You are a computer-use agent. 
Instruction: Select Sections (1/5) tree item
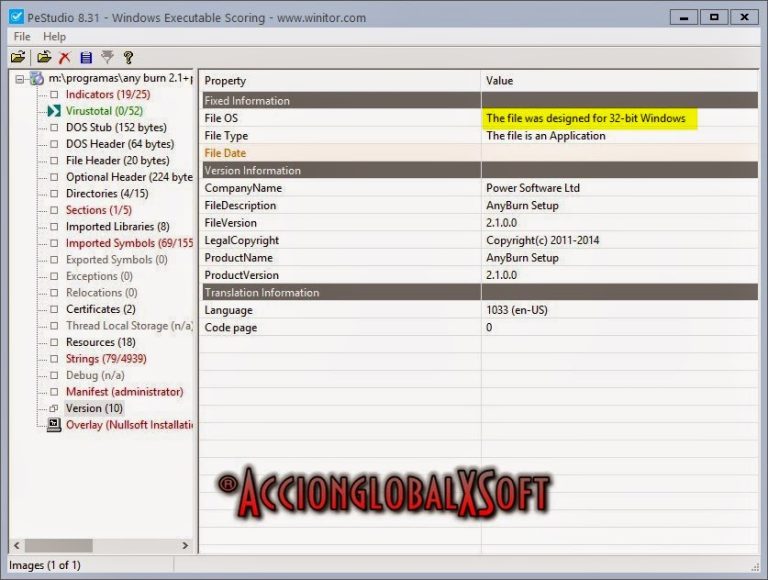pyautogui.click(x=99, y=210)
